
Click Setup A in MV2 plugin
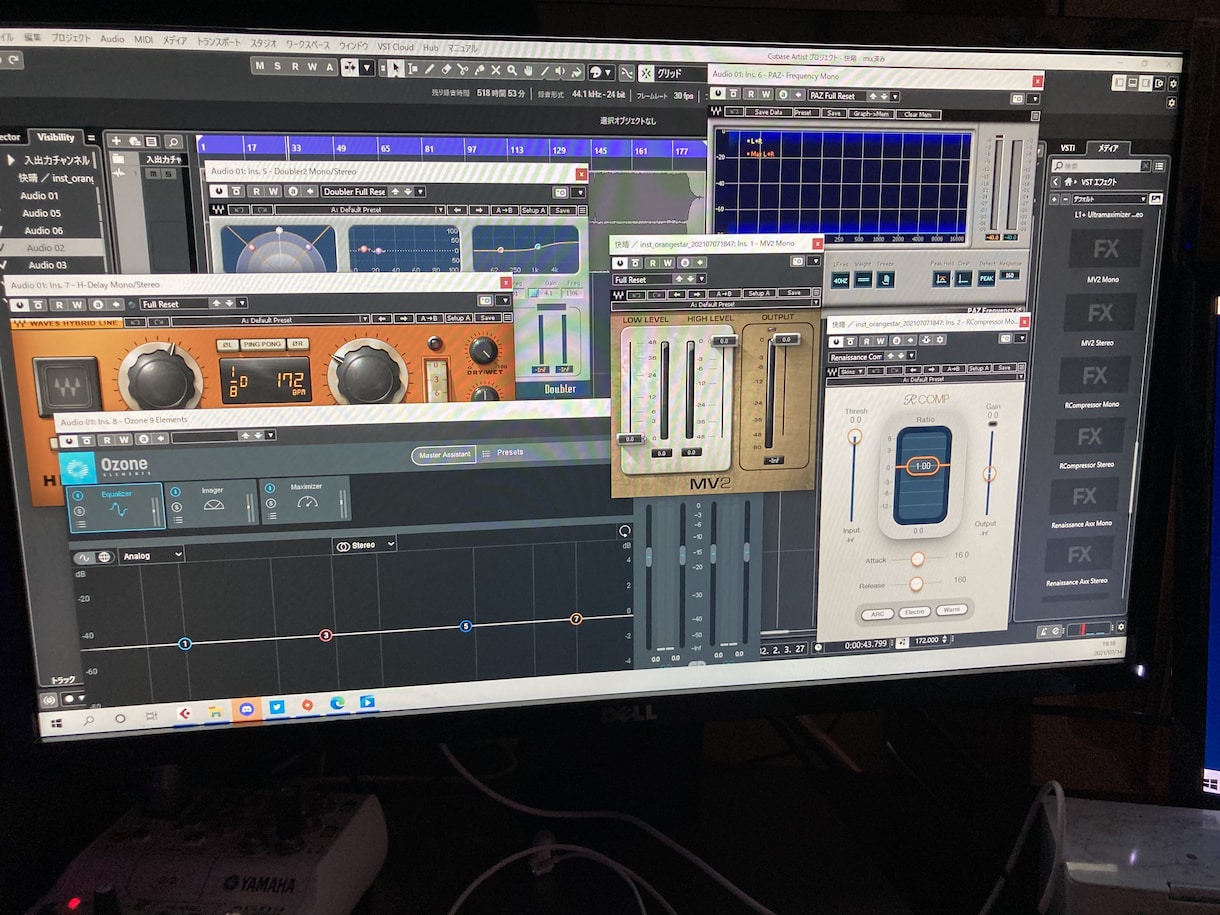point(759,293)
